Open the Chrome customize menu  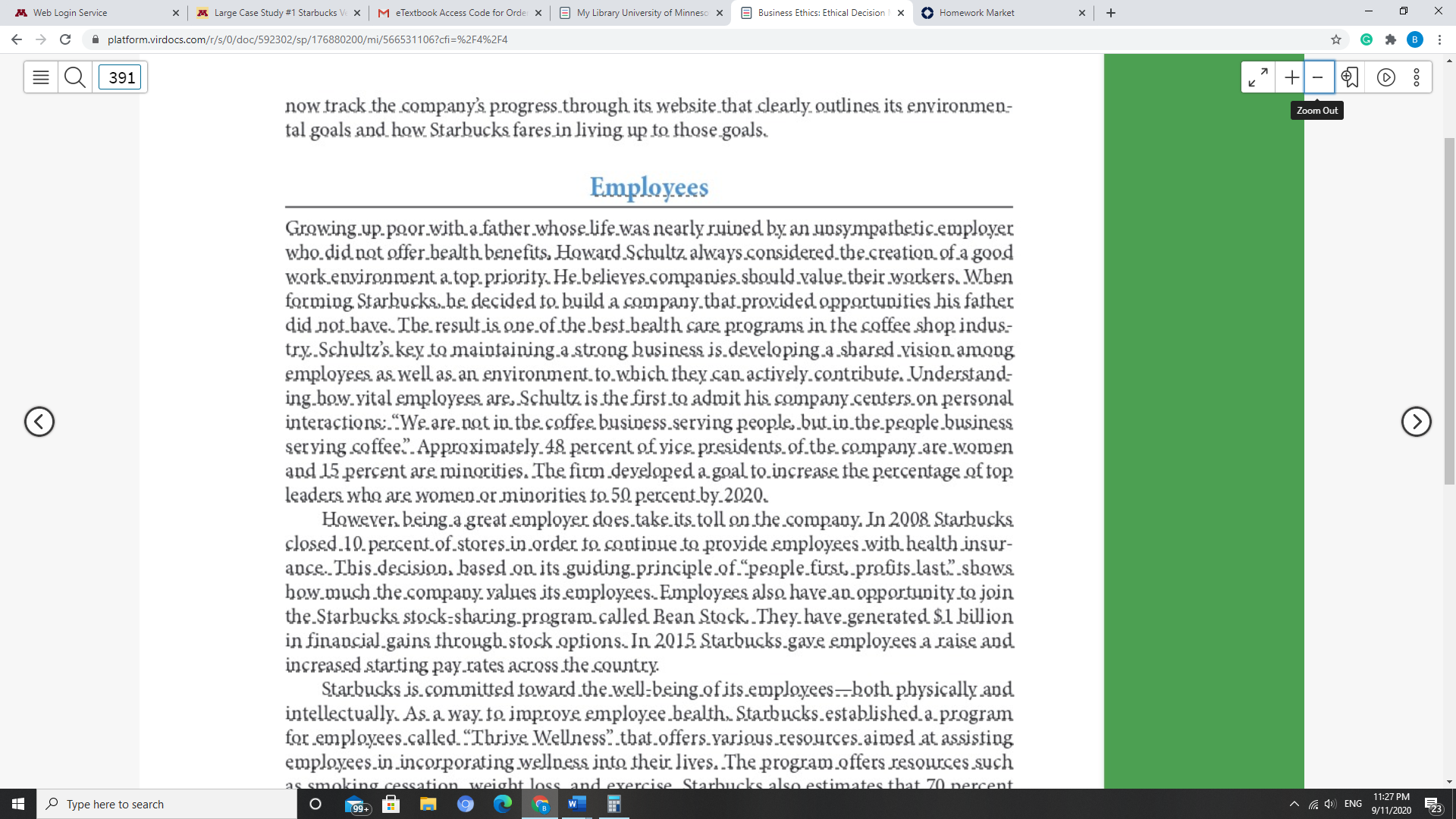coord(1439,39)
